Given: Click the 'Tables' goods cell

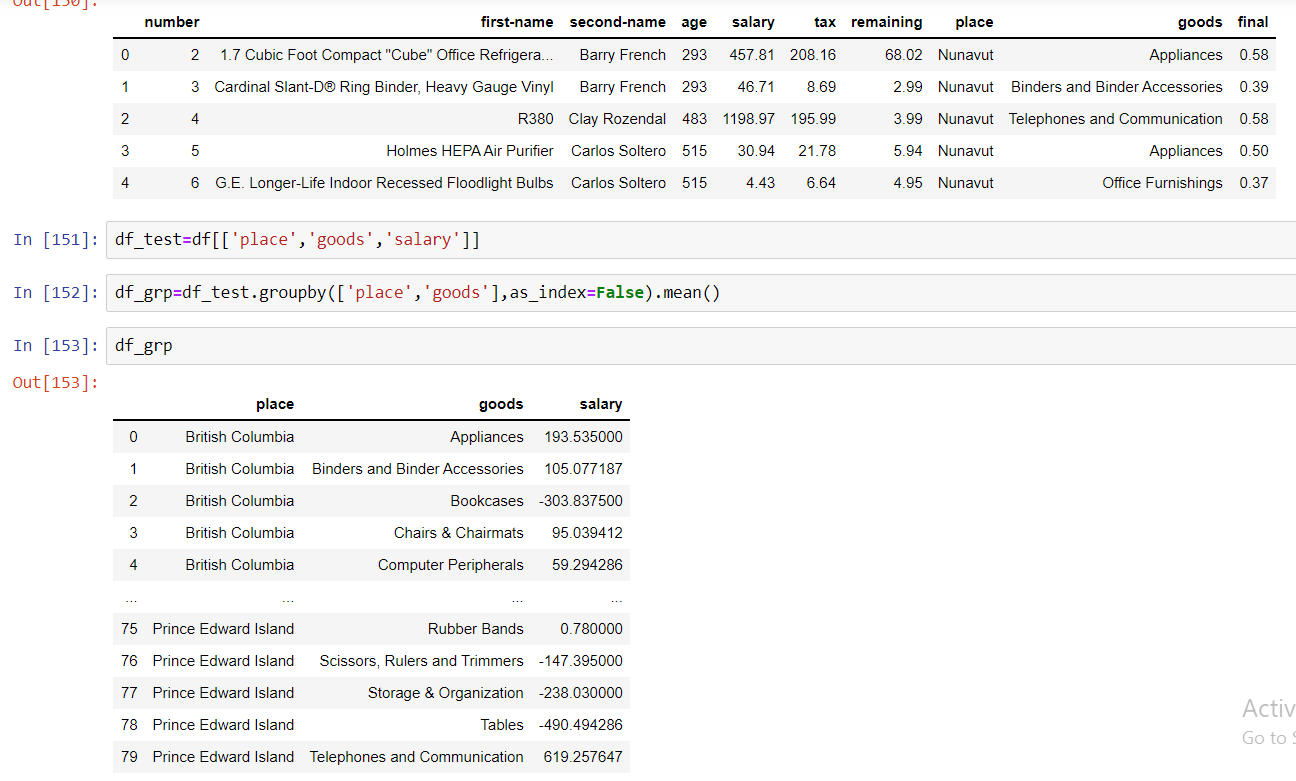Looking at the screenshot, I should 502,725.
